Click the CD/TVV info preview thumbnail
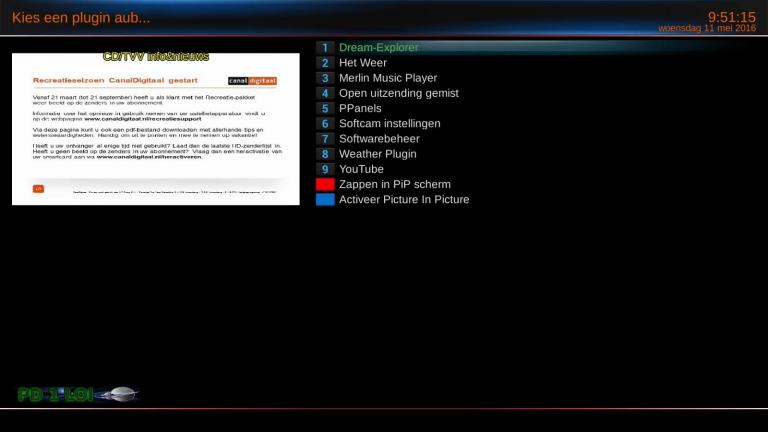The width and height of the screenshot is (768, 432). pos(156,129)
